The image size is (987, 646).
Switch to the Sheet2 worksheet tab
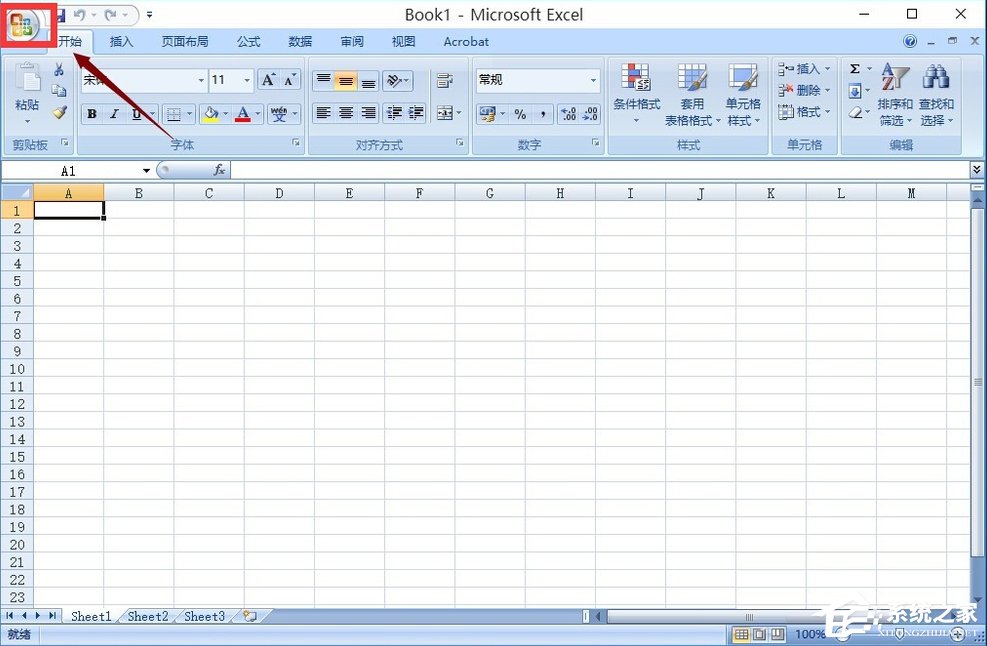[x=147, y=616]
